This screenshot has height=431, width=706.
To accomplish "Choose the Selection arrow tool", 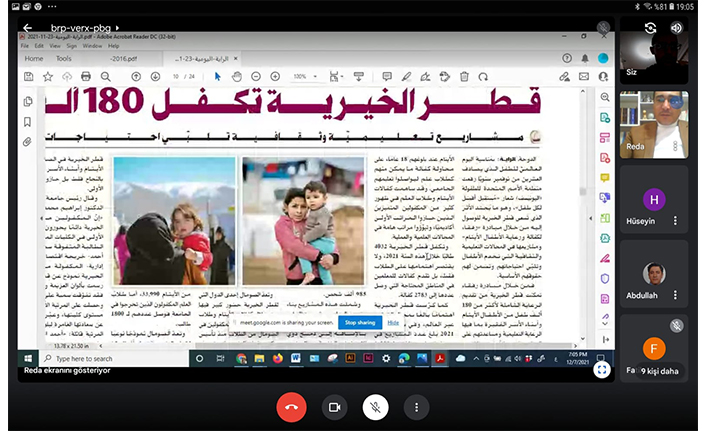I will (217, 77).
